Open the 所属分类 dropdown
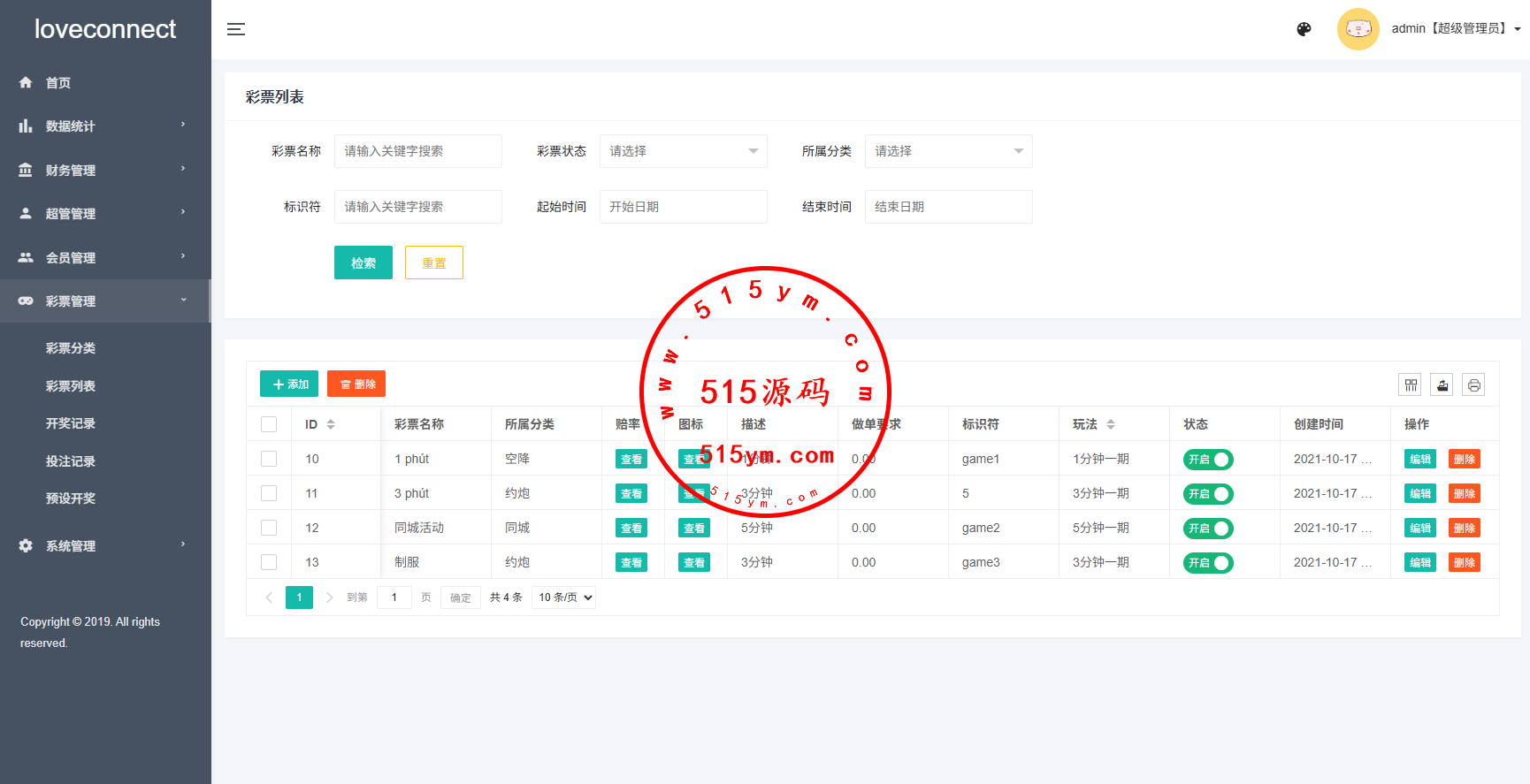Screen dimensions: 1530x784 point(948,151)
